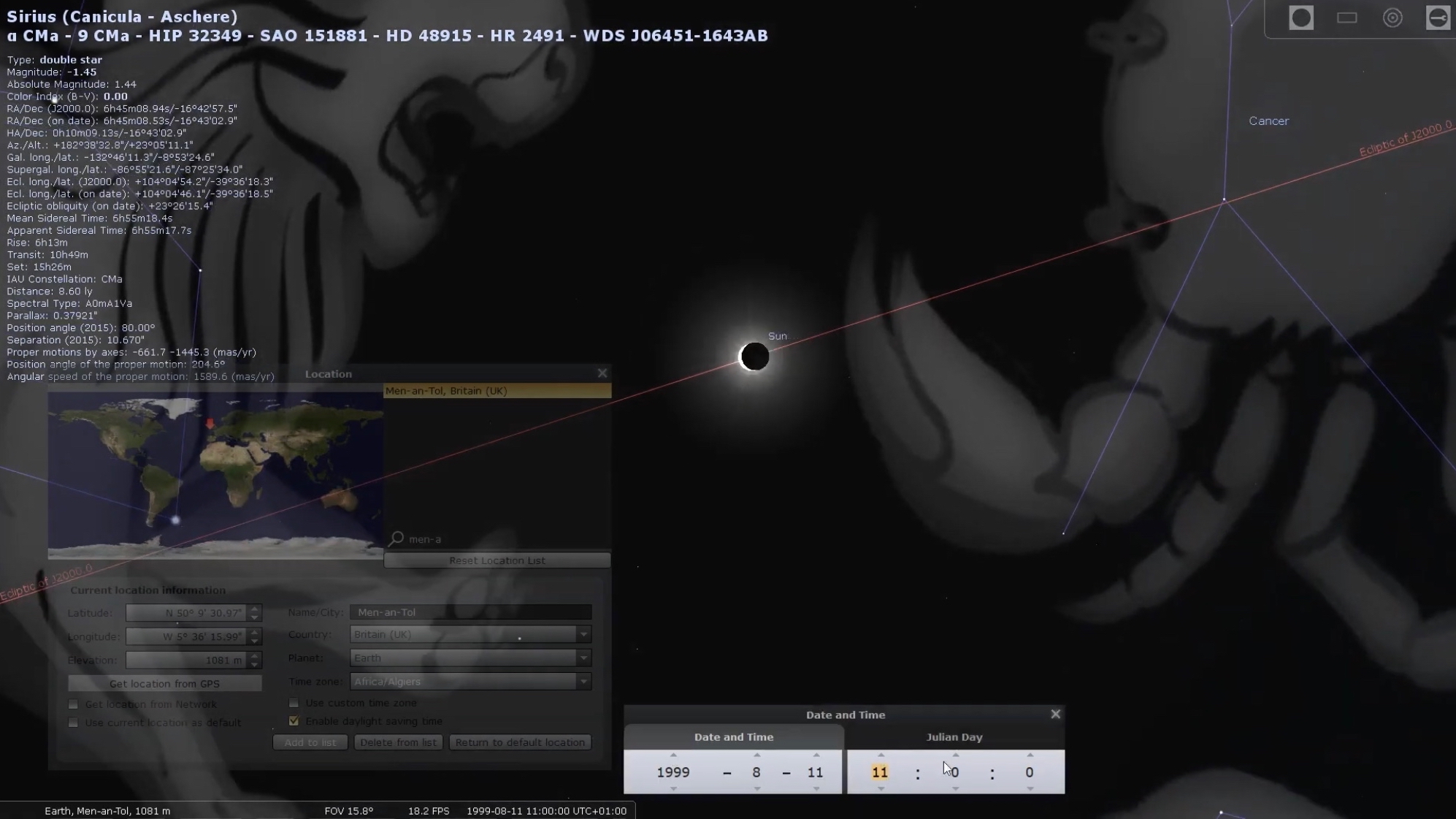Image resolution: width=1456 pixels, height=819 pixels.
Task: Close the Location window
Action: coord(602,373)
